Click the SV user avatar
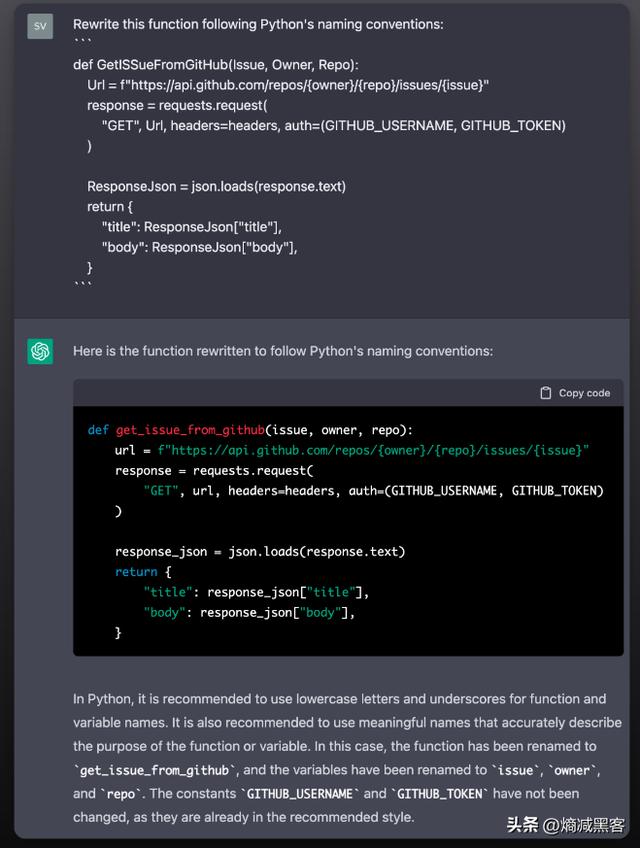Image resolution: width=640 pixels, height=848 pixels. [40, 25]
